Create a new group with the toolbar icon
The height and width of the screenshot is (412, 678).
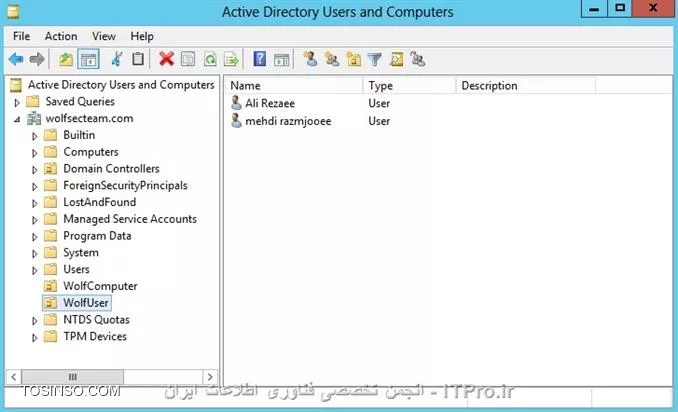click(x=332, y=59)
